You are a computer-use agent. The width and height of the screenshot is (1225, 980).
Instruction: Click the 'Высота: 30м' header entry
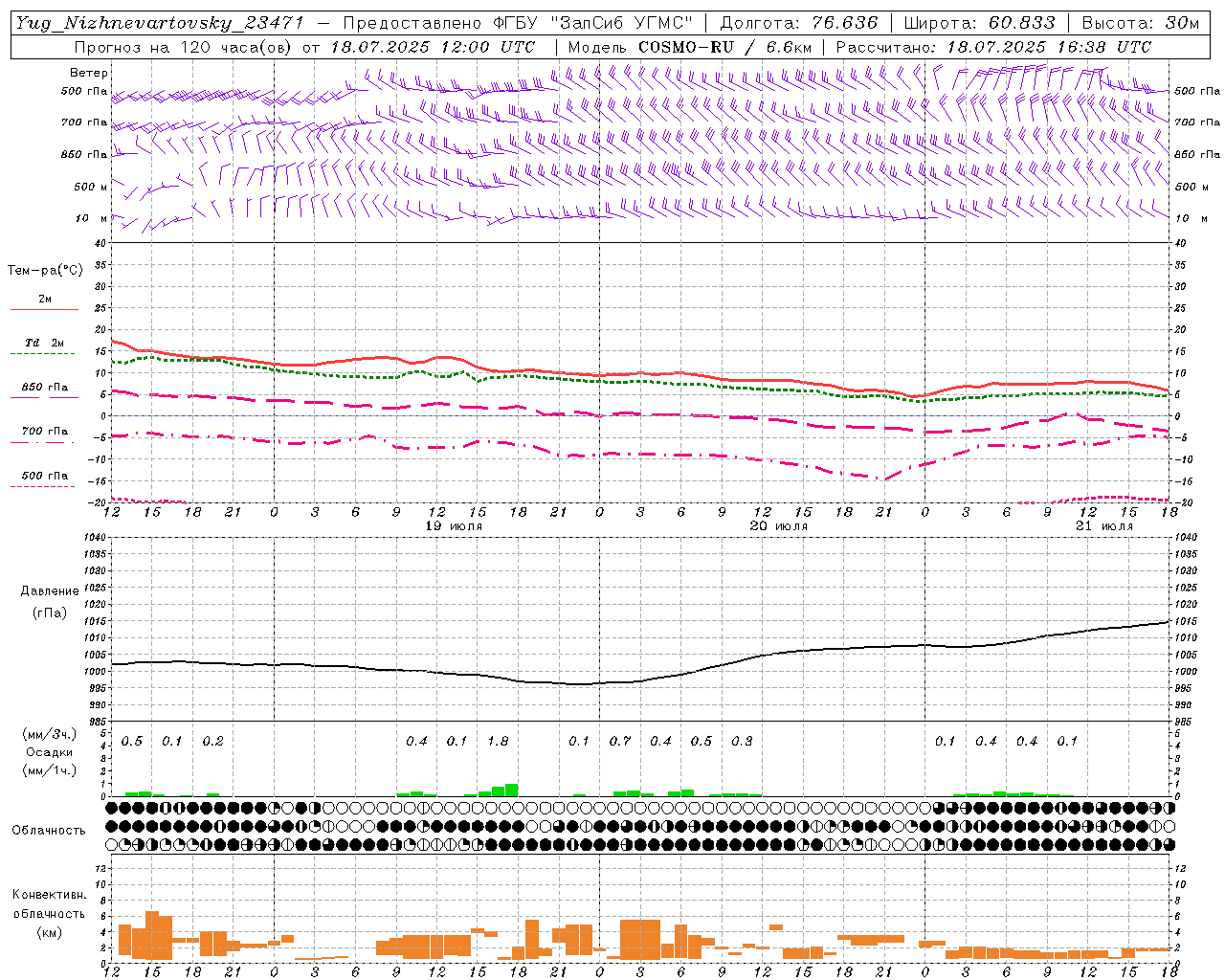click(1140, 23)
